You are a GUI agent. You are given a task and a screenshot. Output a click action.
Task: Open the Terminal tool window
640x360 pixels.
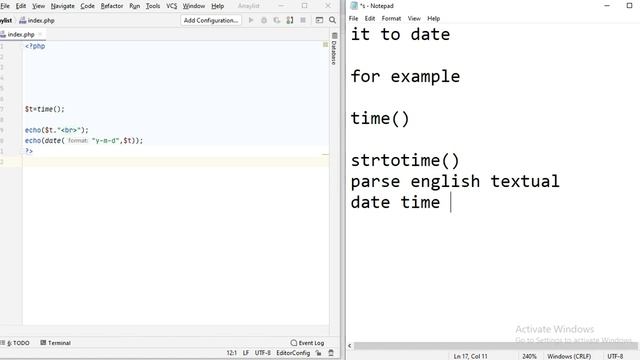[x=56, y=343]
